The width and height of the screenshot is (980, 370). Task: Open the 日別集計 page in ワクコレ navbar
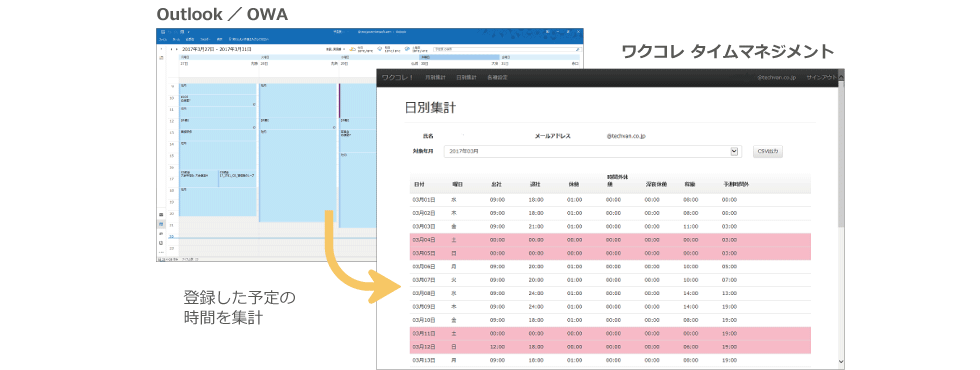pyautogui.click(x=466, y=78)
